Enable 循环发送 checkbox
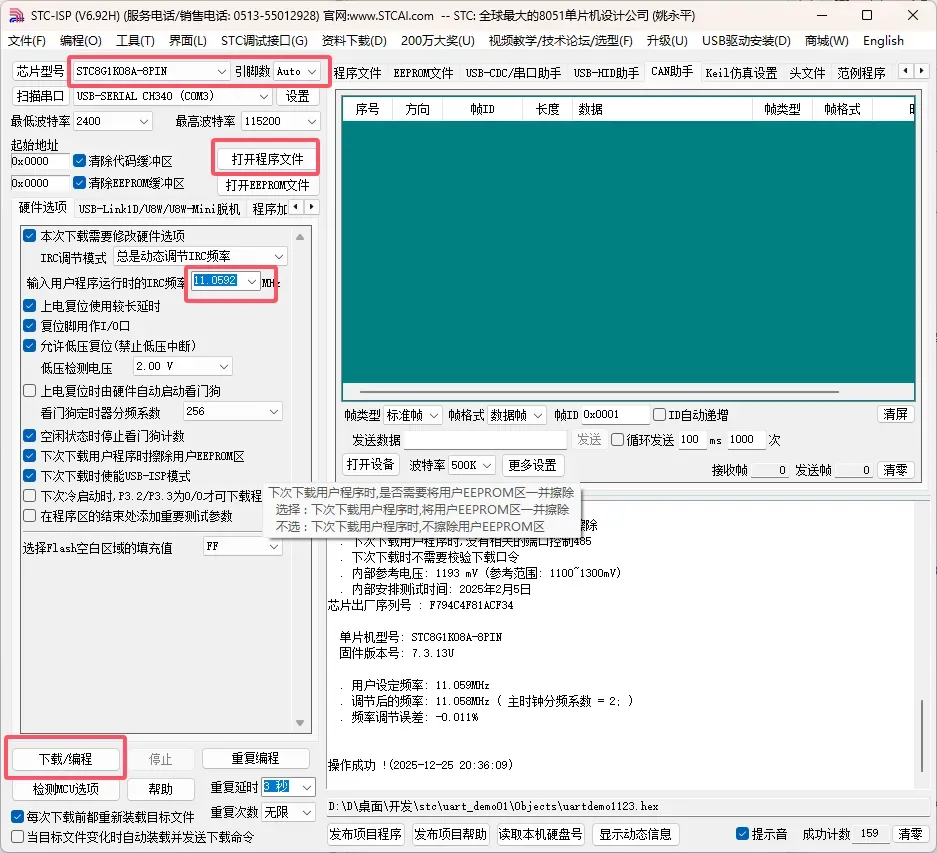The image size is (937, 853). click(618, 440)
